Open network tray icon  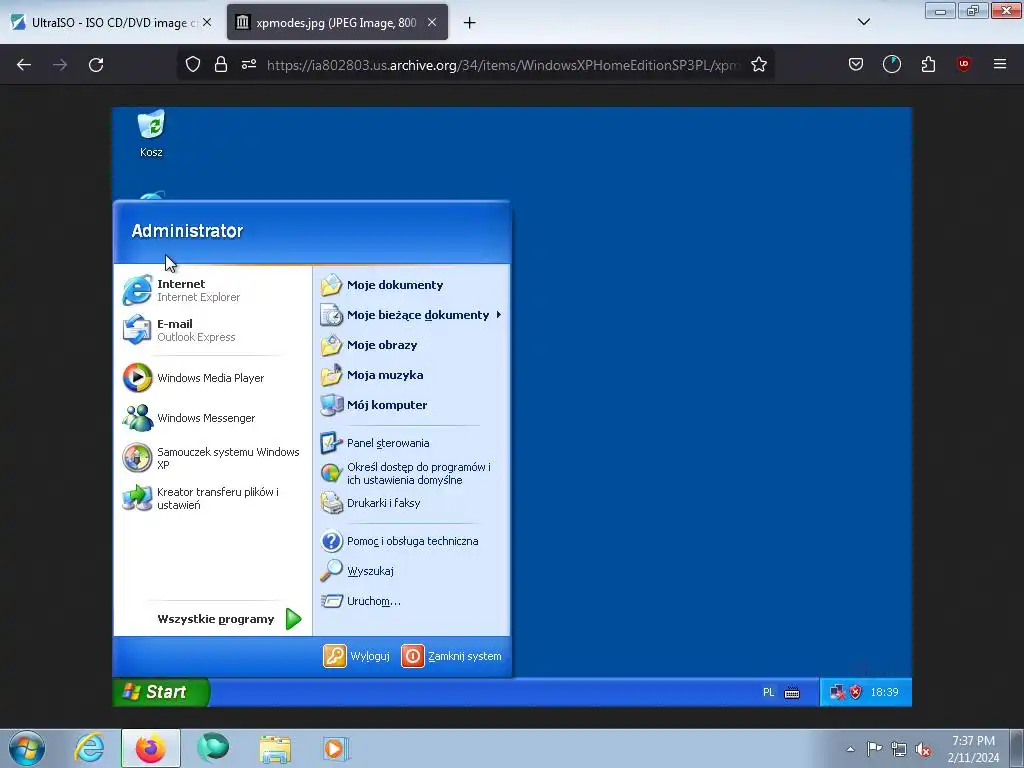899,749
